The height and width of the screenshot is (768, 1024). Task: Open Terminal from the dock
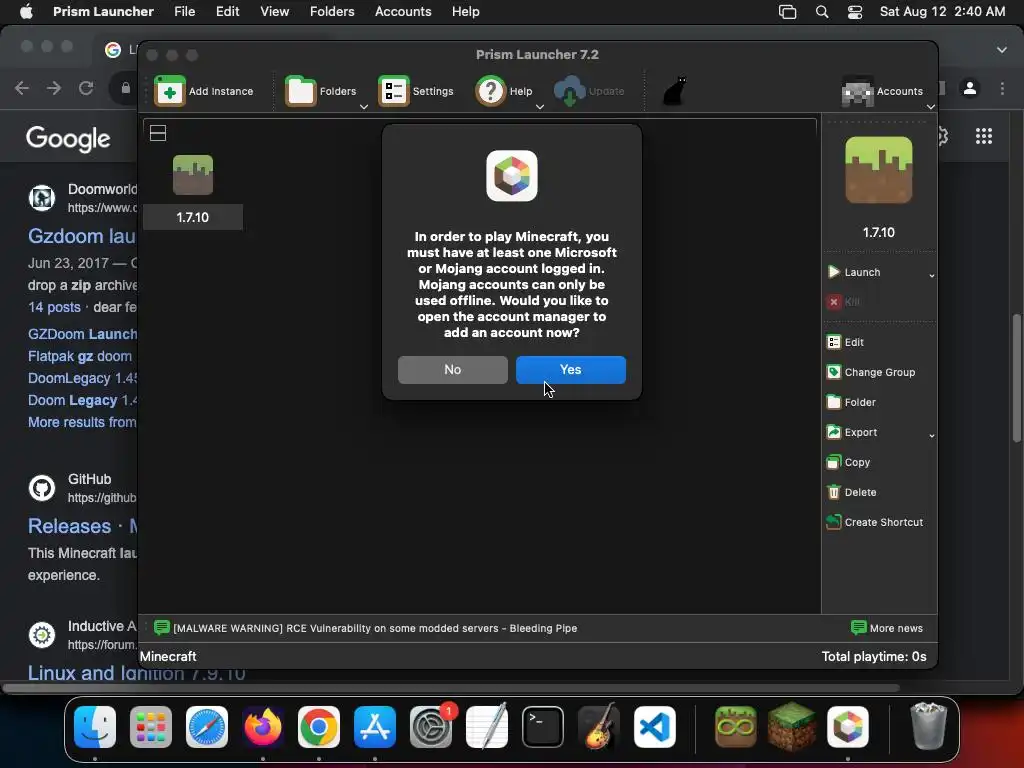click(x=543, y=727)
